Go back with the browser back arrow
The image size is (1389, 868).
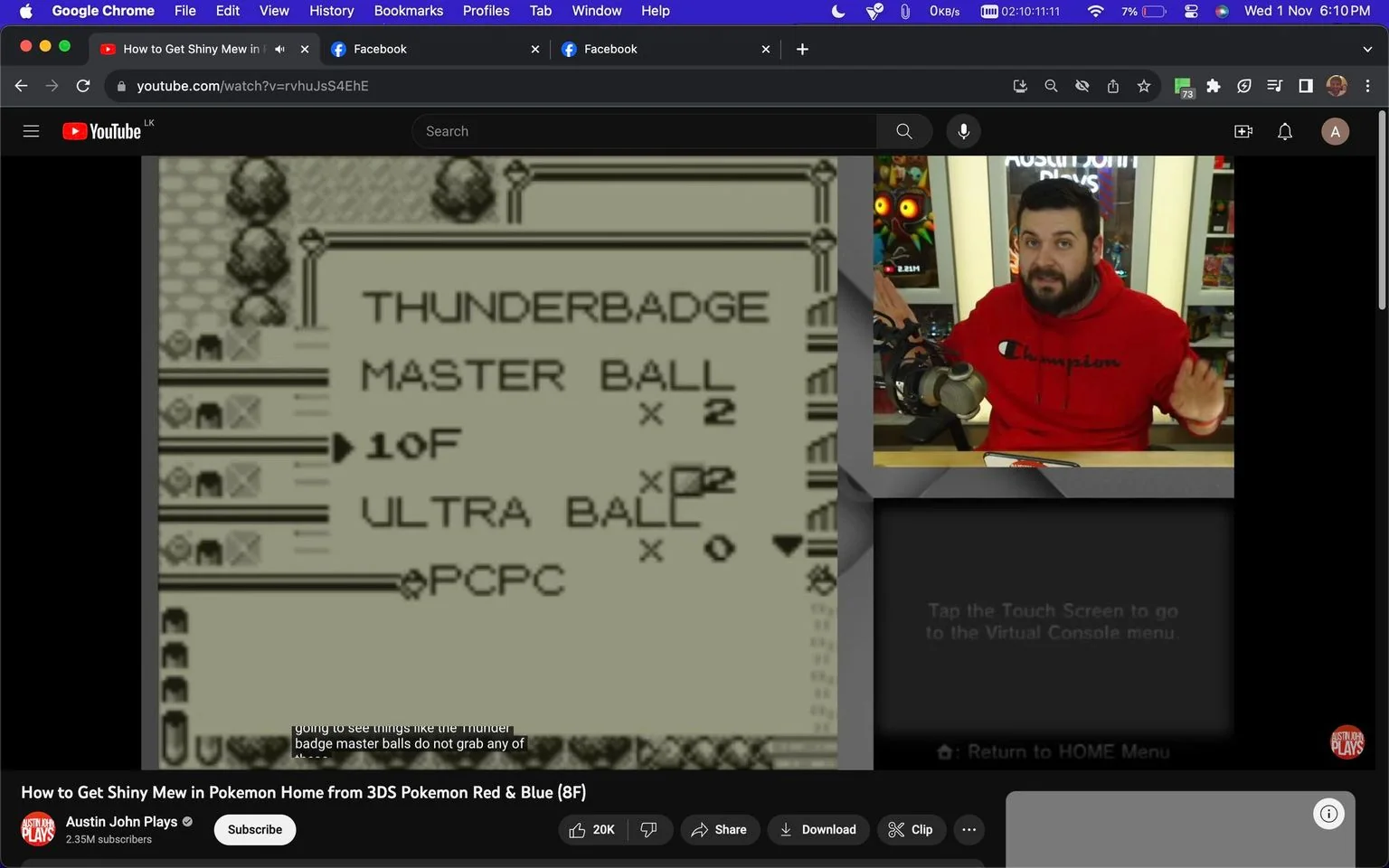pyautogui.click(x=22, y=86)
